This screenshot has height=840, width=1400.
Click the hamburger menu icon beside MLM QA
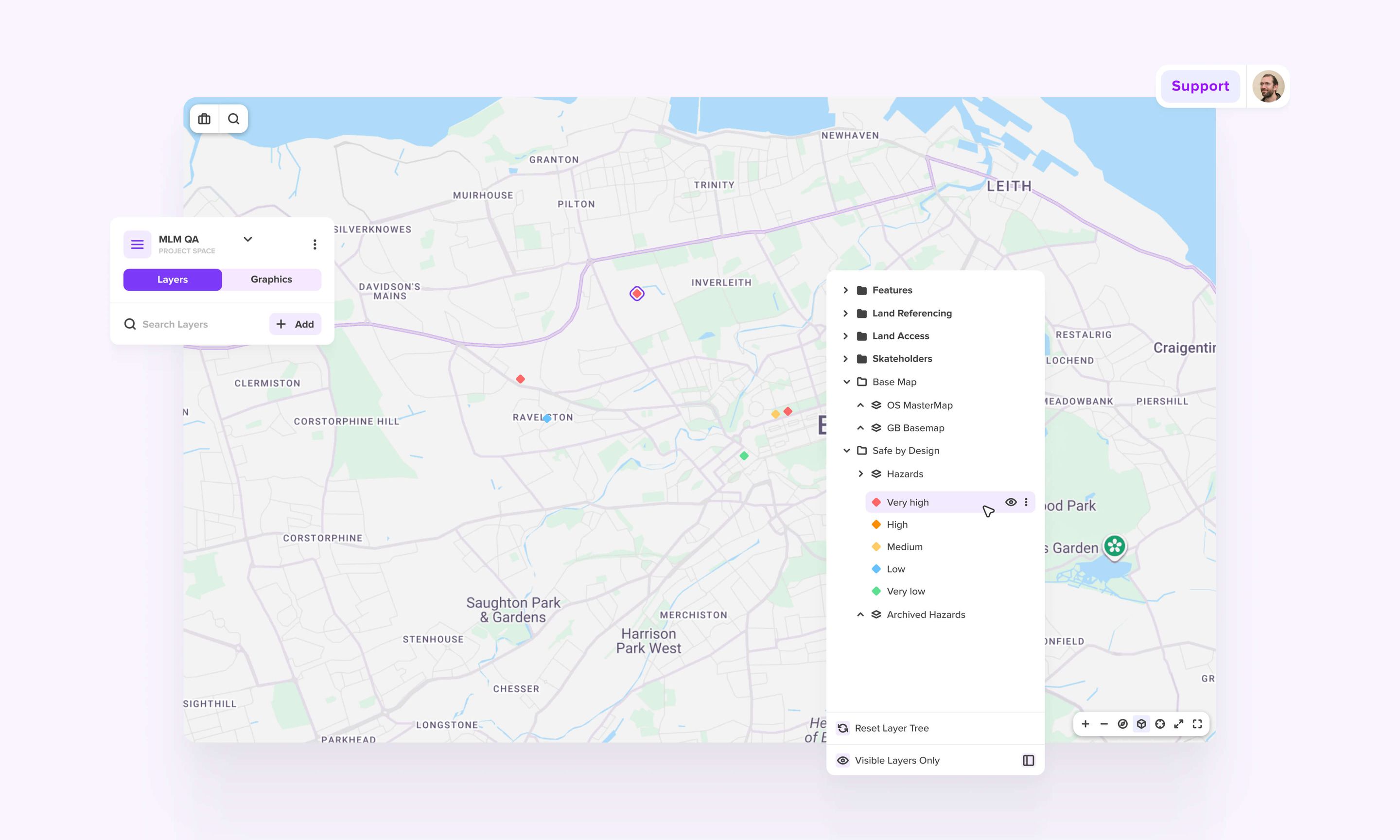[137, 245]
